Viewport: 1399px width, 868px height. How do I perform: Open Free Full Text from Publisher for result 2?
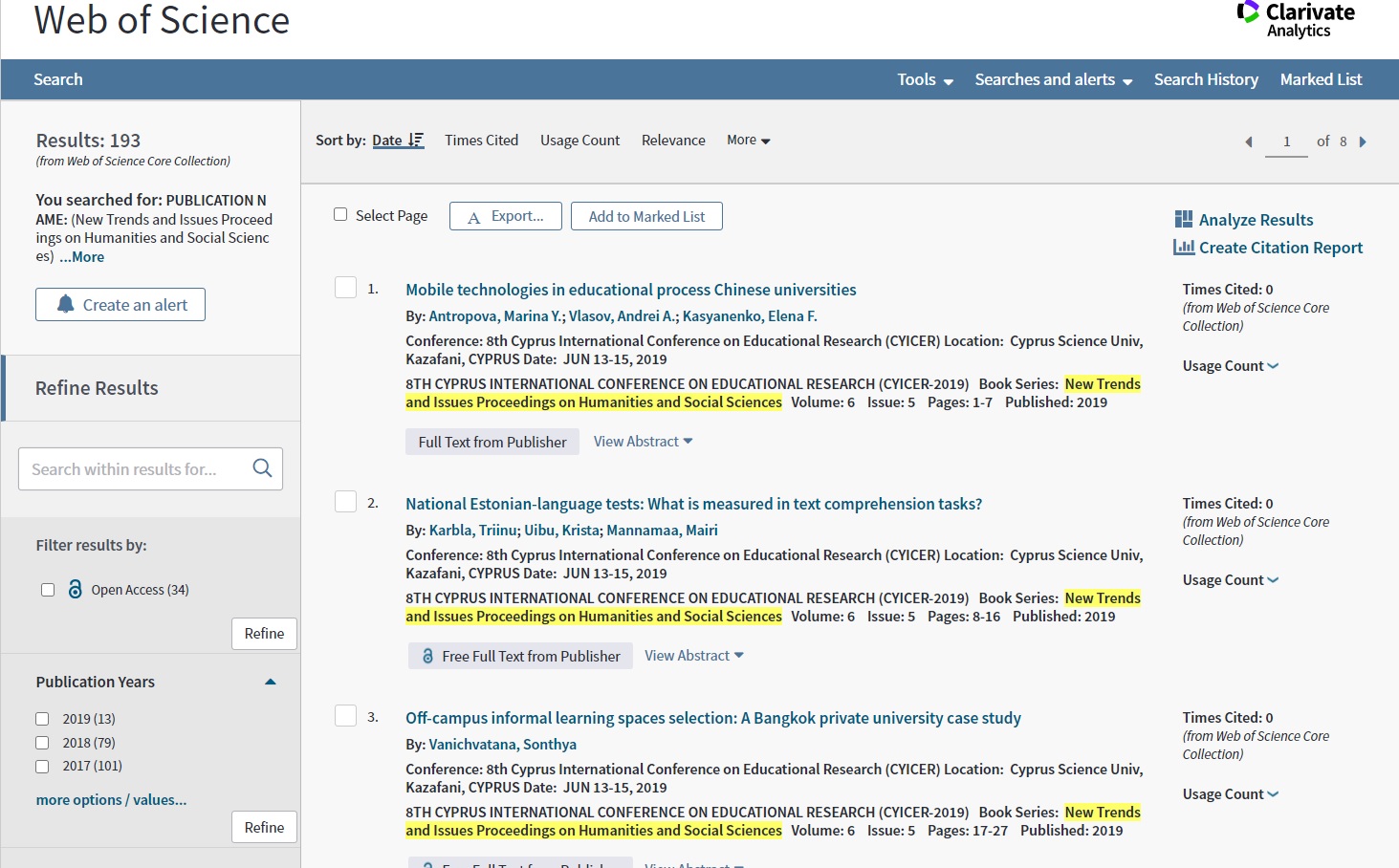tap(520, 656)
